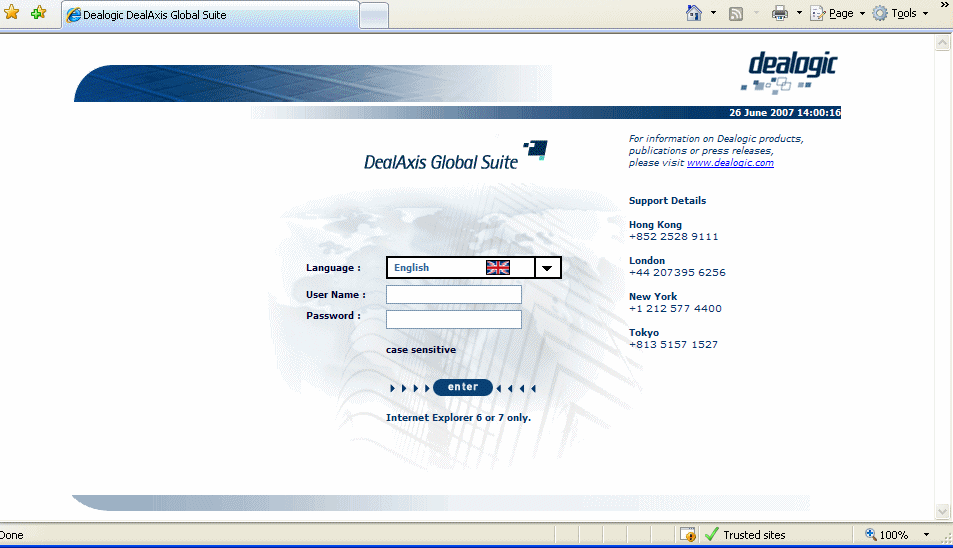Click the popup blocked status bar icon
The height and width of the screenshot is (548, 953).
pyautogui.click(x=688, y=535)
